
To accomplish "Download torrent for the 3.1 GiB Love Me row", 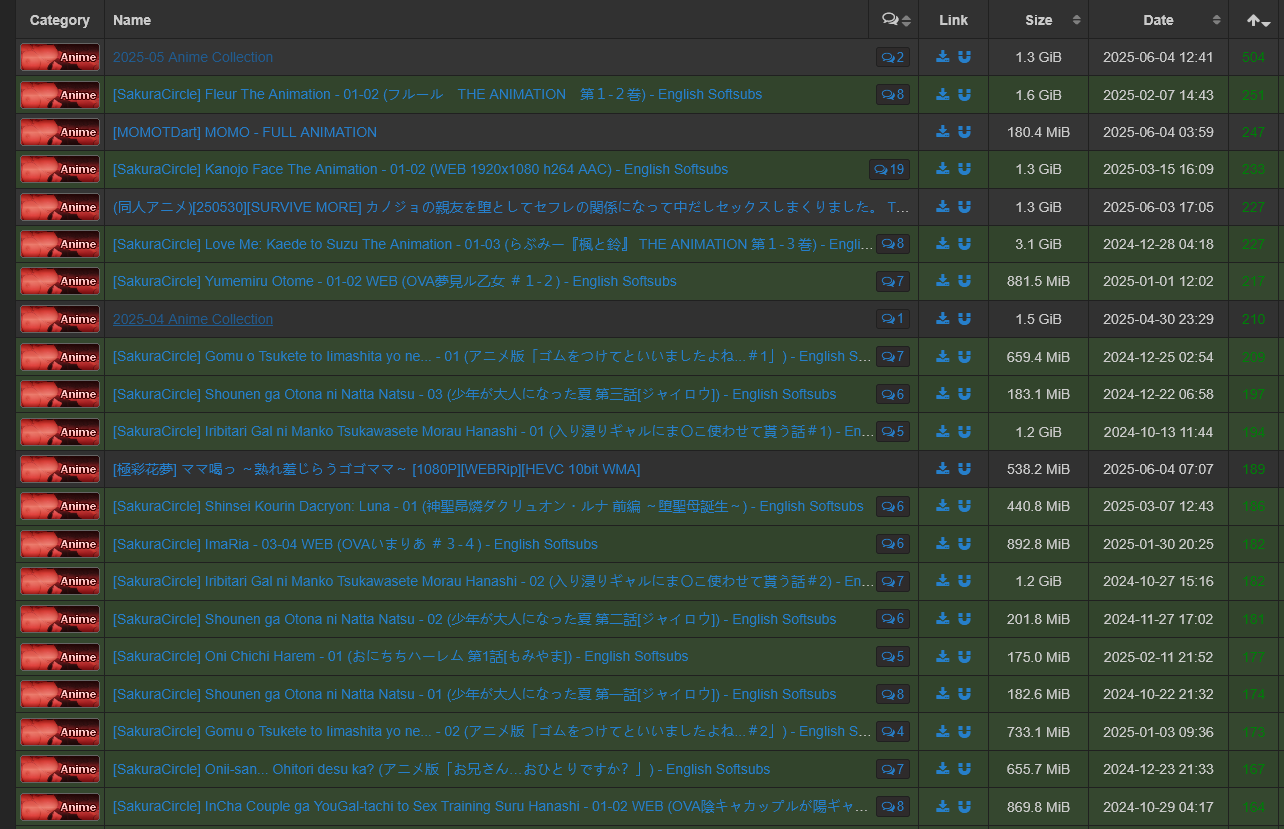I will (942, 244).
